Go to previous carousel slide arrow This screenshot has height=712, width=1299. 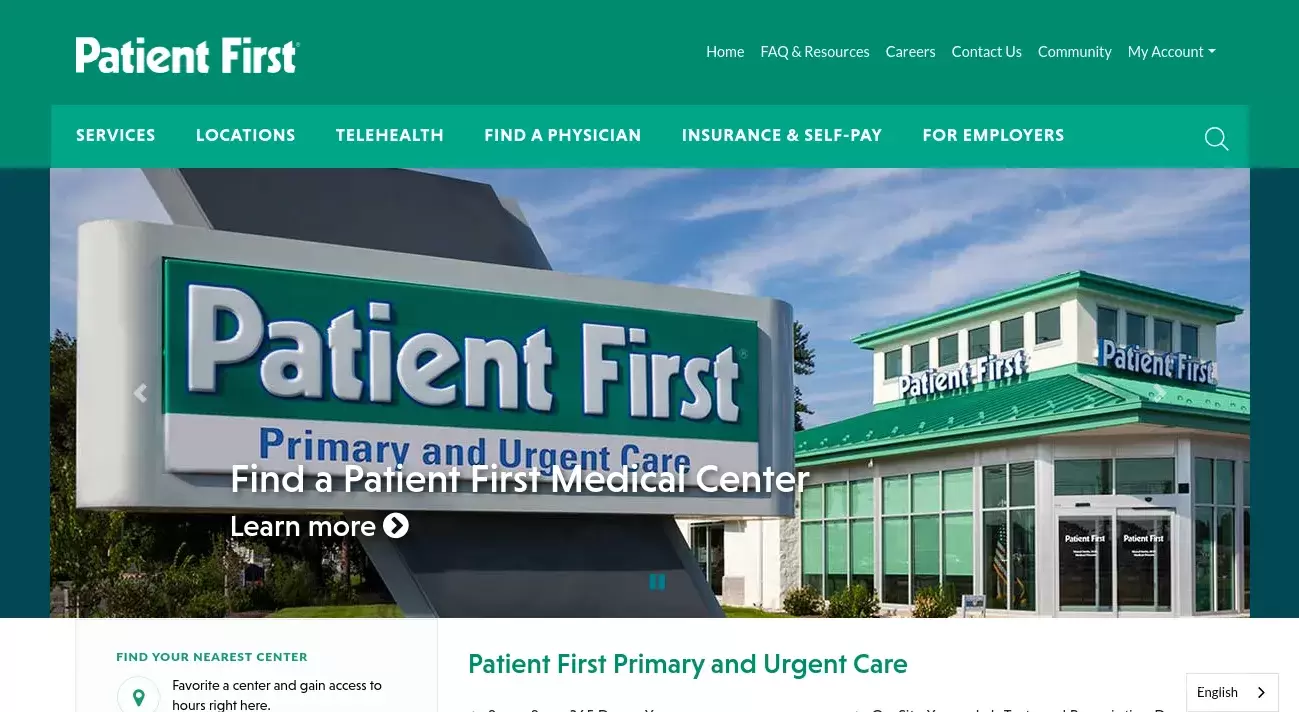140,394
